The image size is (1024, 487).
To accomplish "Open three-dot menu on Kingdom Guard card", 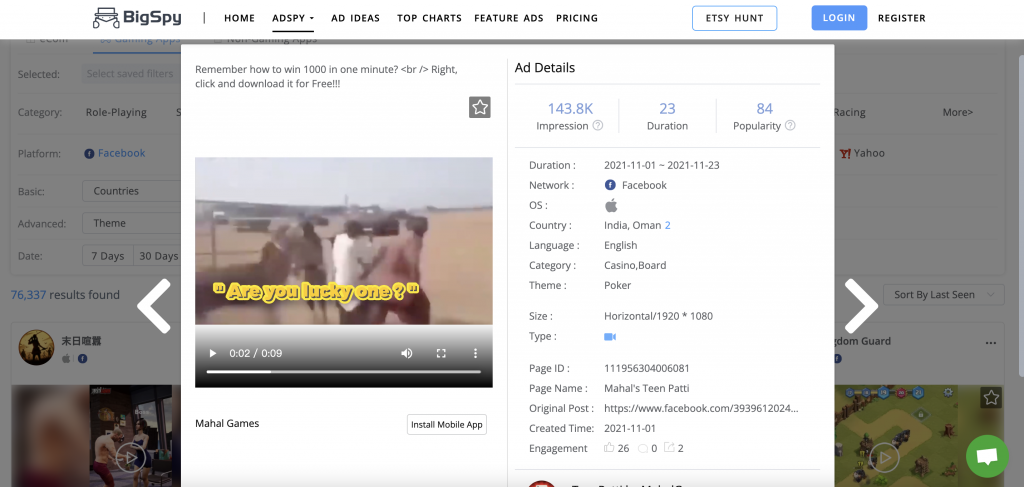I will click(x=991, y=343).
